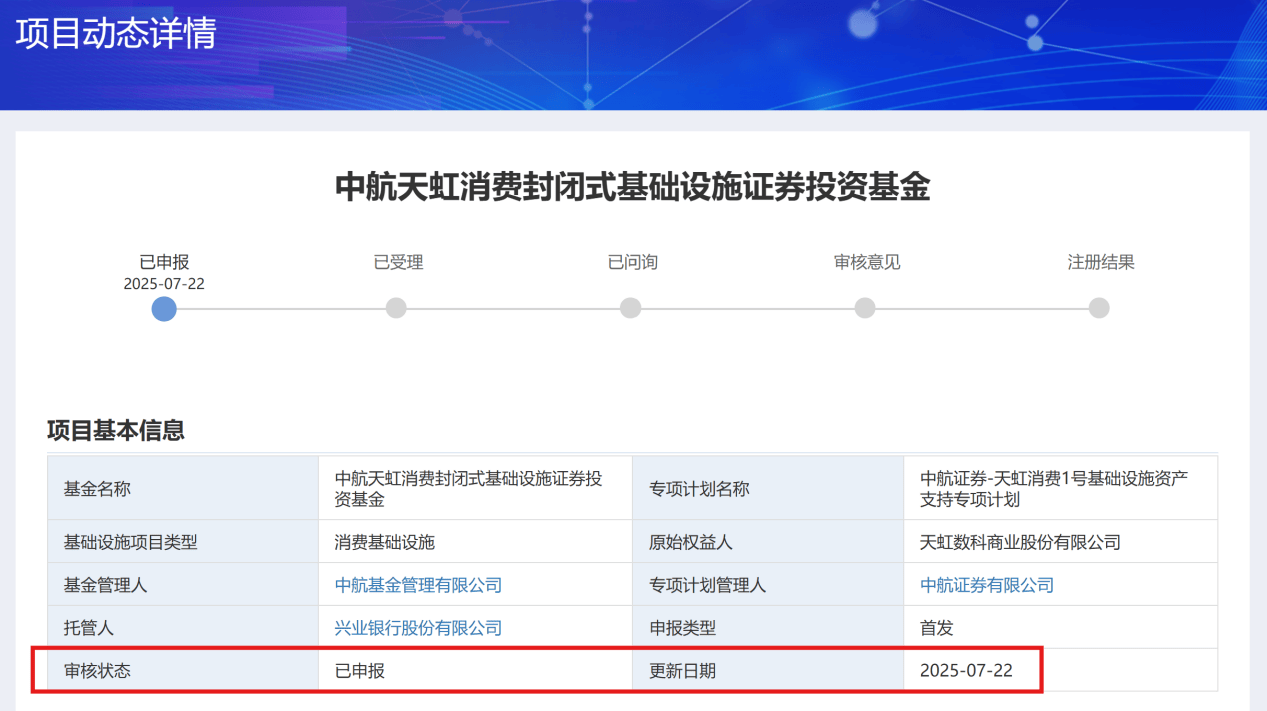Click the 审核意见 progress step circle
Viewport: 1267px width, 711px height.
click(865, 308)
